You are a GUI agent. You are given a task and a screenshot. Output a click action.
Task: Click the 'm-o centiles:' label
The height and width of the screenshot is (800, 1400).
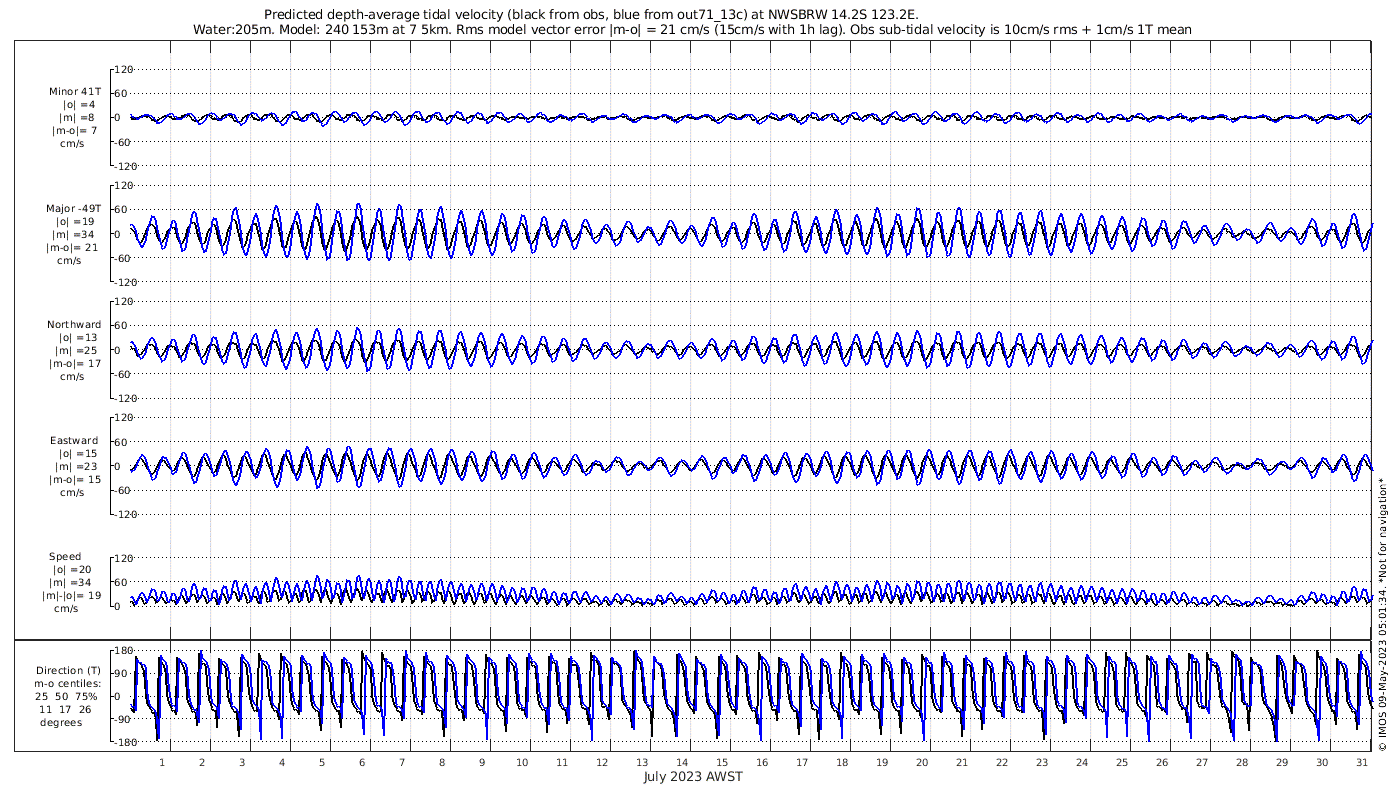click(68, 683)
